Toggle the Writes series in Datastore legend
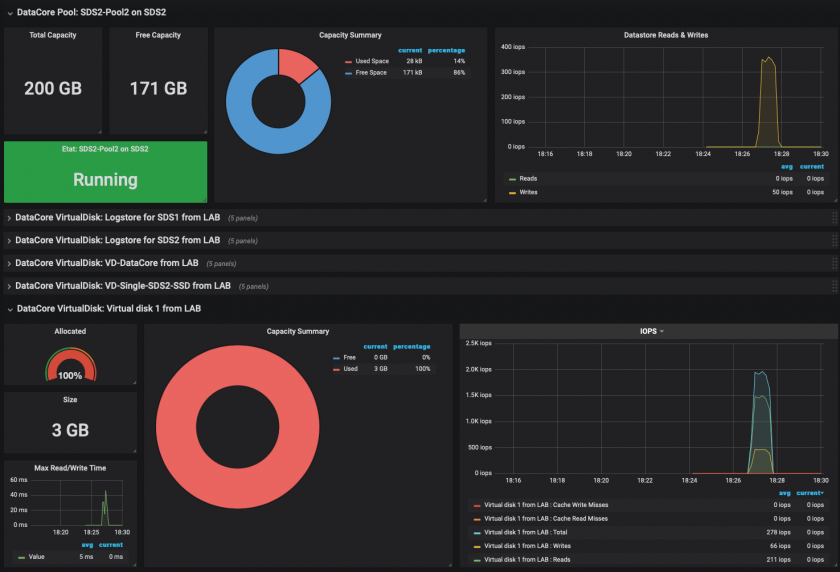The height and width of the screenshot is (572, 840). [528, 192]
